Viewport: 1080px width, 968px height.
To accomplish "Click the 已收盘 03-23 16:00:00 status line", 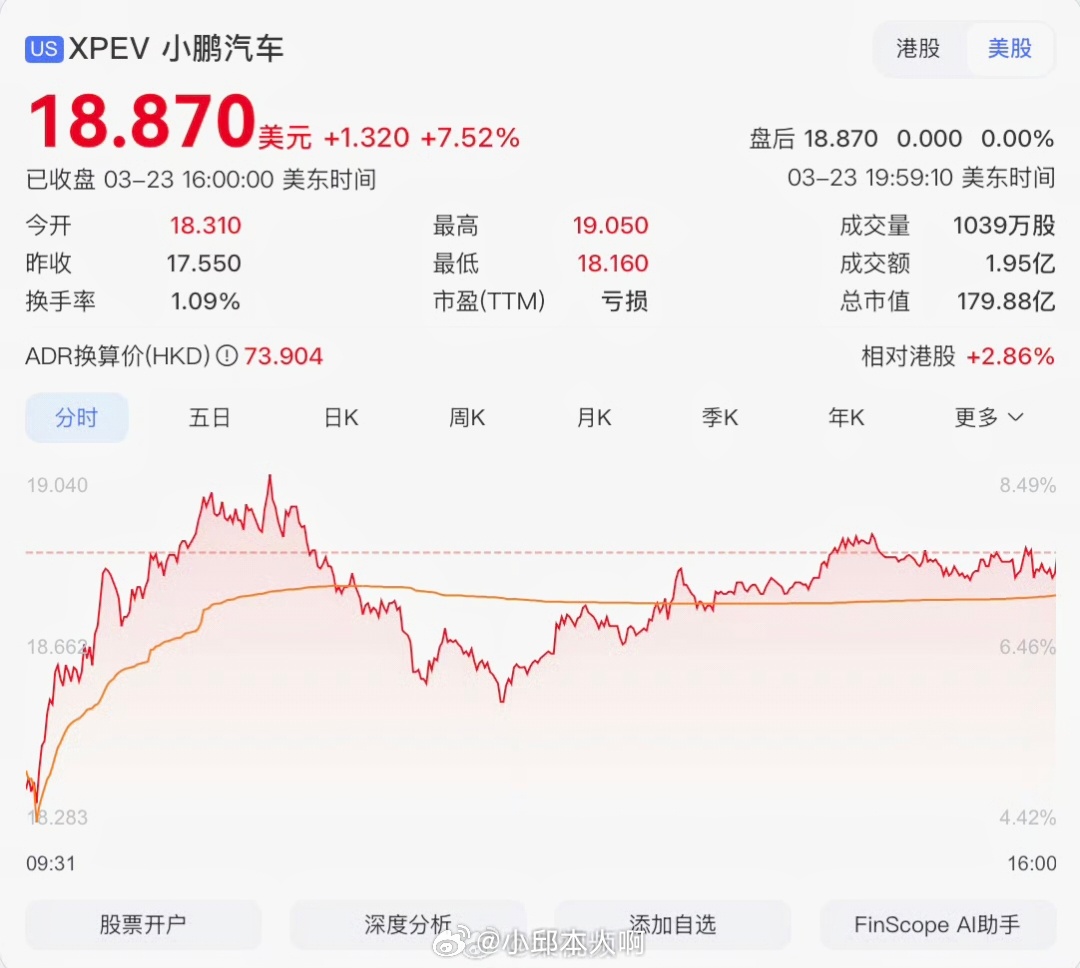I will click(200, 180).
